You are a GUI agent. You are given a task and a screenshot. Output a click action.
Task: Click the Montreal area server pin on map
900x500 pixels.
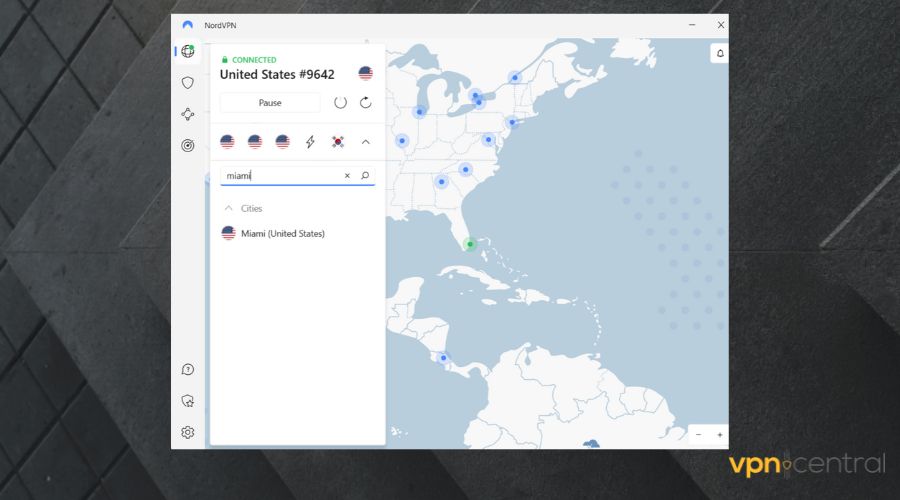point(515,77)
